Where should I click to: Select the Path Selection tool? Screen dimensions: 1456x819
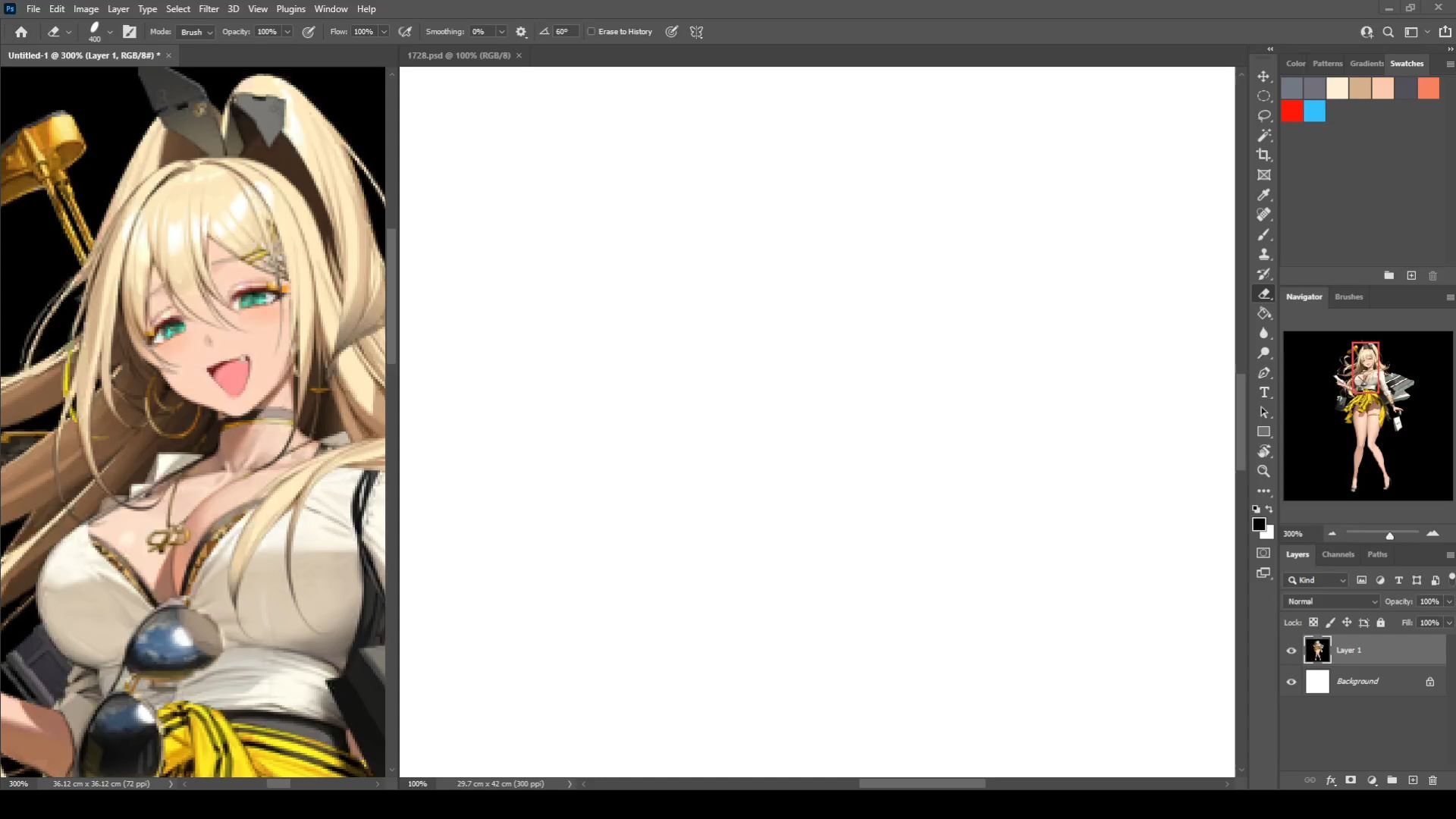coord(1263,412)
